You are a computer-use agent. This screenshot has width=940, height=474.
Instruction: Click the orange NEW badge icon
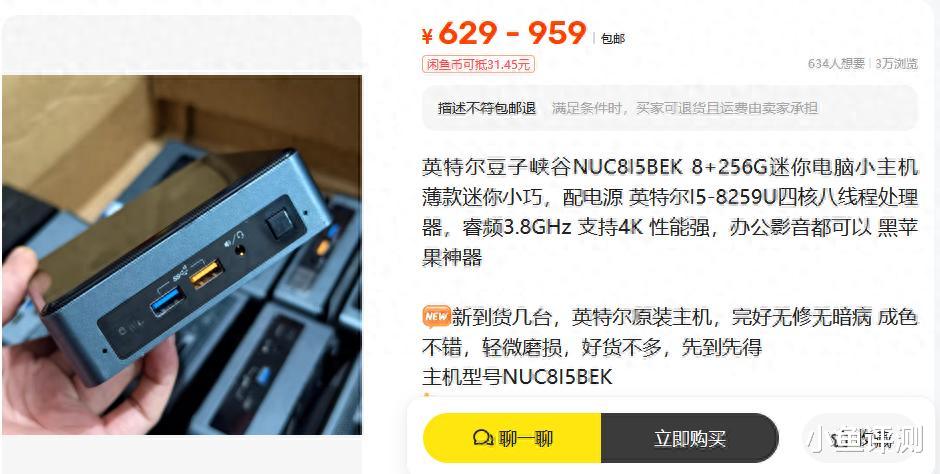pos(436,317)
